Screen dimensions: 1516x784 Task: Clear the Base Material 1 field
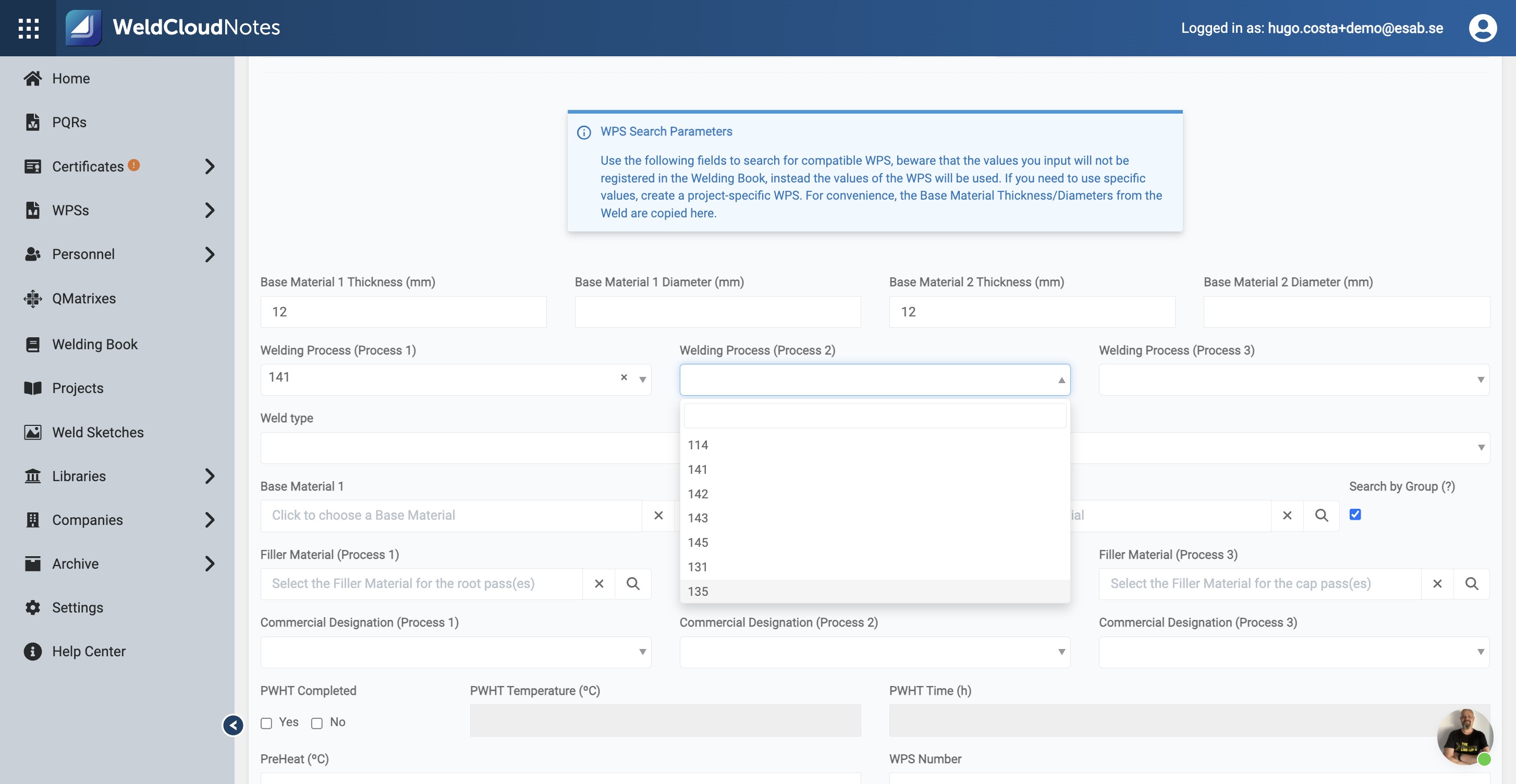pos(658,516)
